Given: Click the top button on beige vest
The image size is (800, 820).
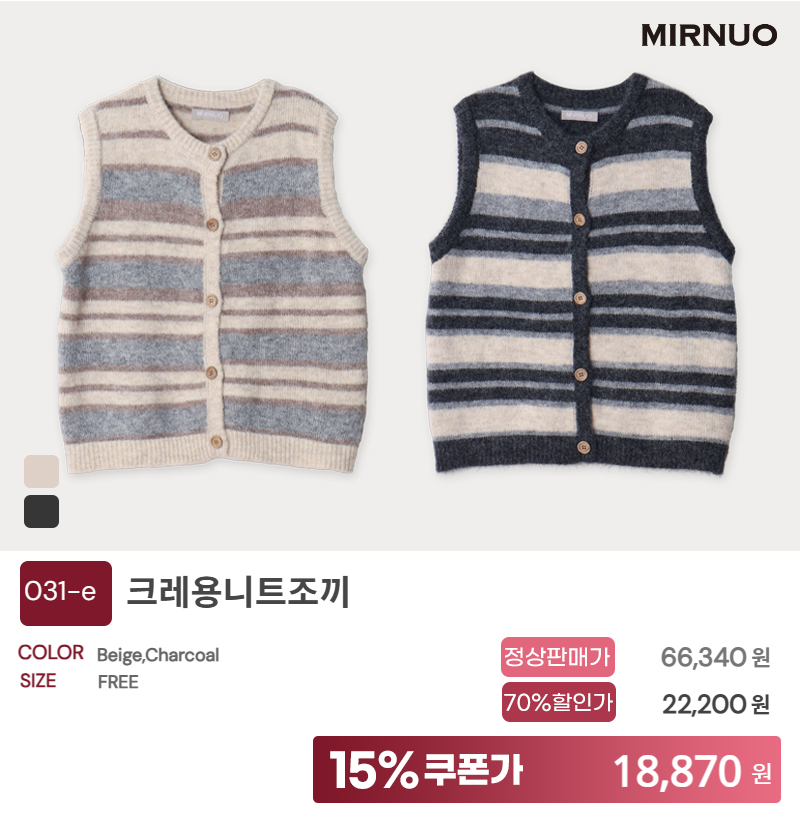Looking at the screenshot, I should (214, 154).
